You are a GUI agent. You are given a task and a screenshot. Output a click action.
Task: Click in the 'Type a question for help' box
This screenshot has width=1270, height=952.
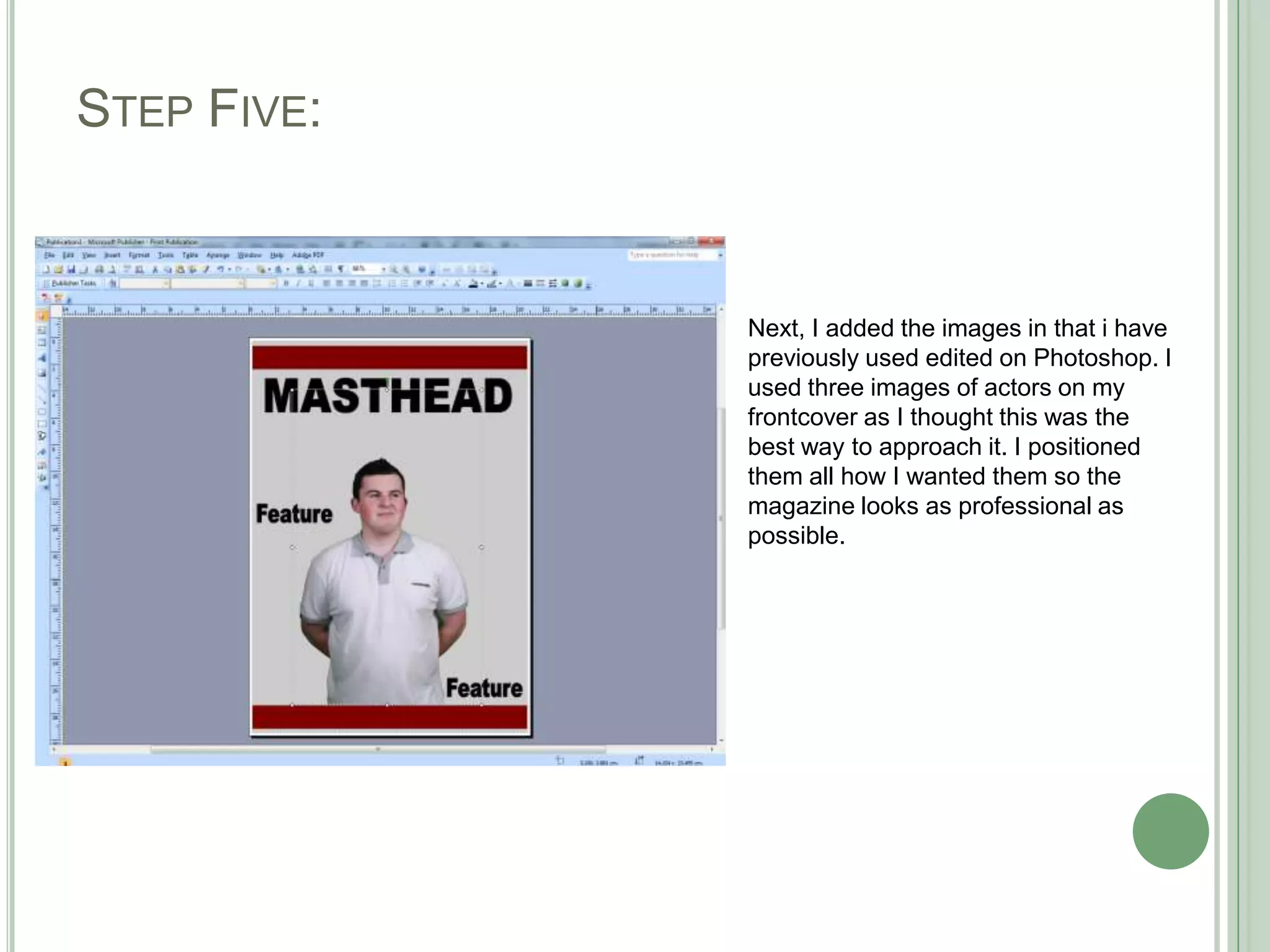tap(672, 255)
